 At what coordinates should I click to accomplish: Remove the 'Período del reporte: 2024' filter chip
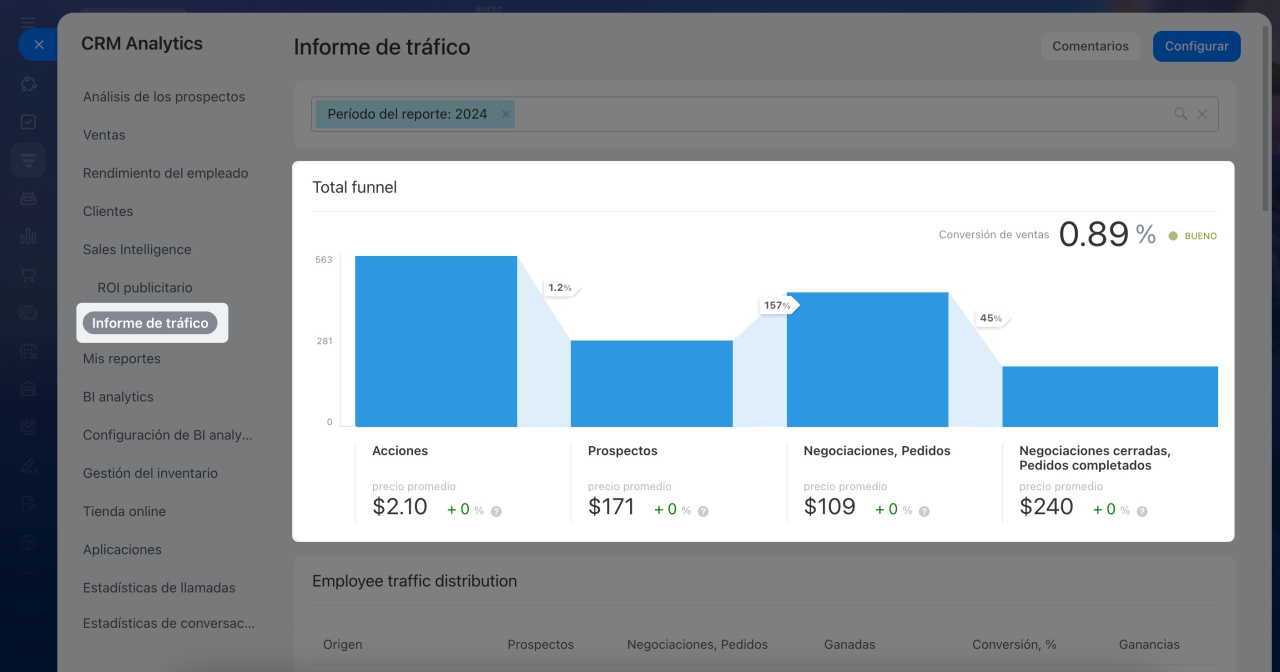click(x=505, y=114)
